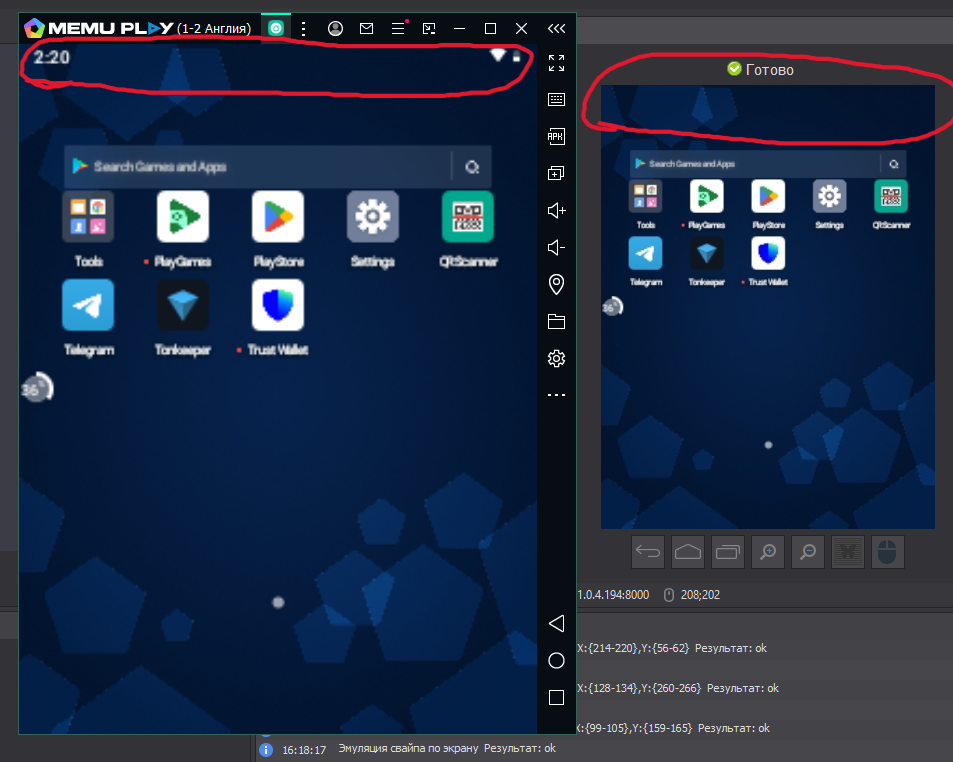Click the 1.0.4.194:8000 address text
The width and height of the screenshot is (953, 762).
[x=613, y=595]
